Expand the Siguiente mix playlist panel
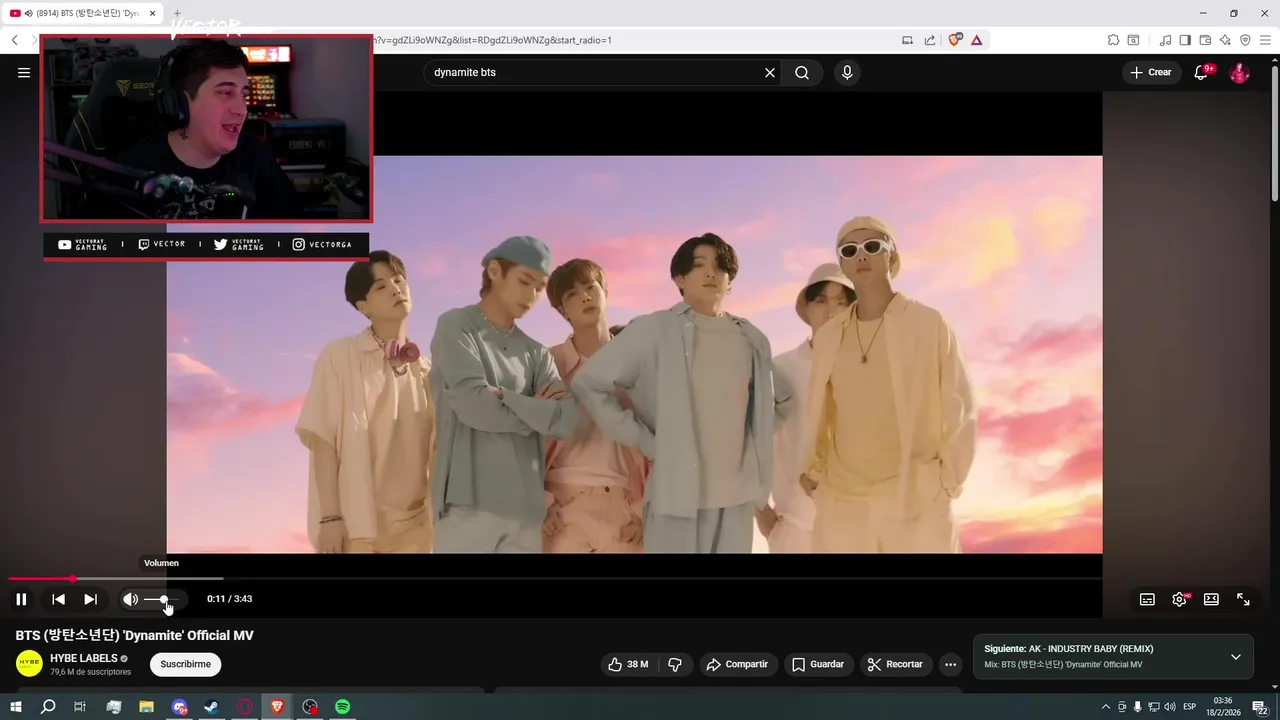The width and height of the screenshot is (1280, 720). click(x=1235, y=657)
